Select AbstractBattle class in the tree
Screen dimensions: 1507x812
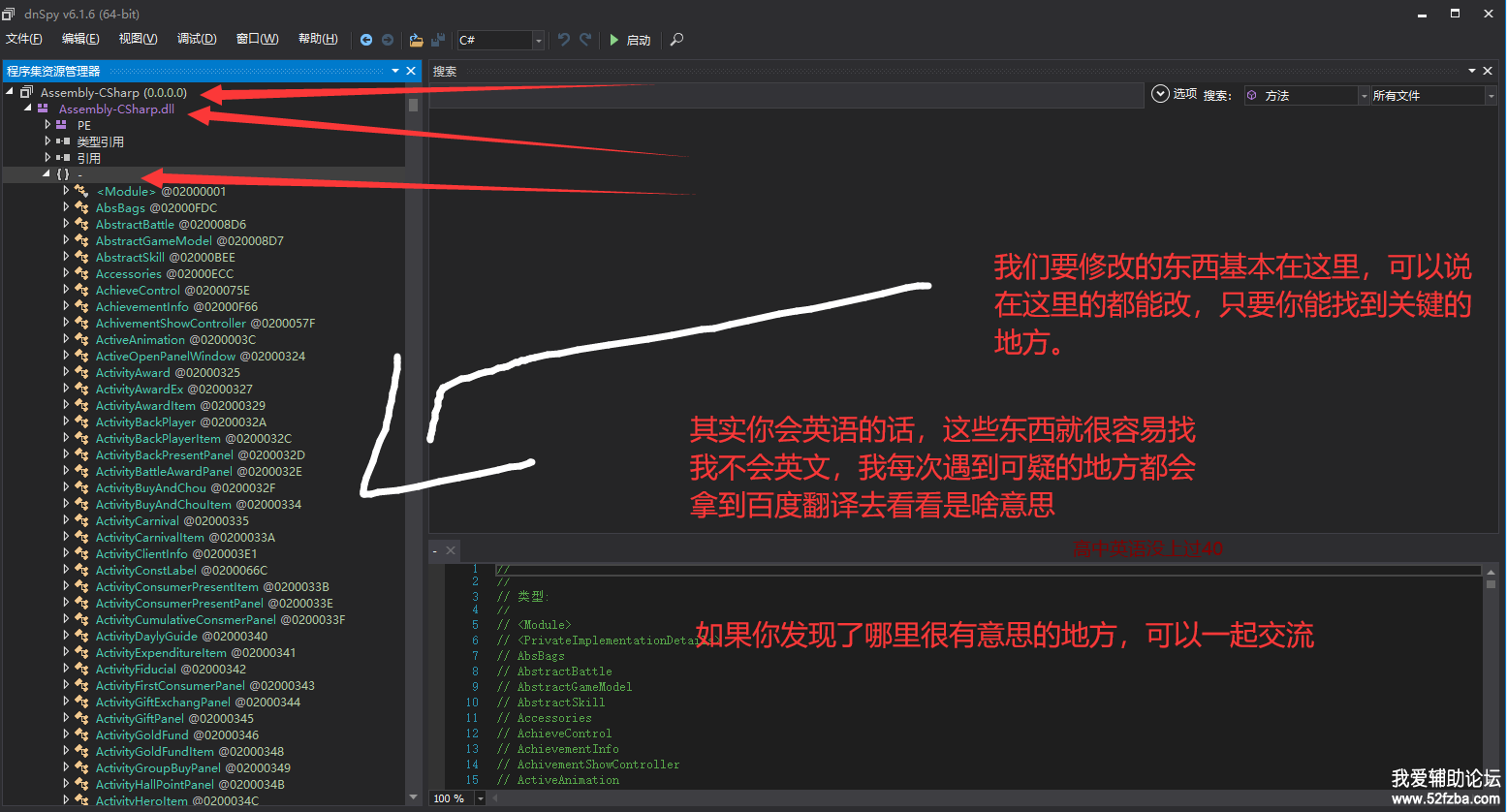(135, 224)
